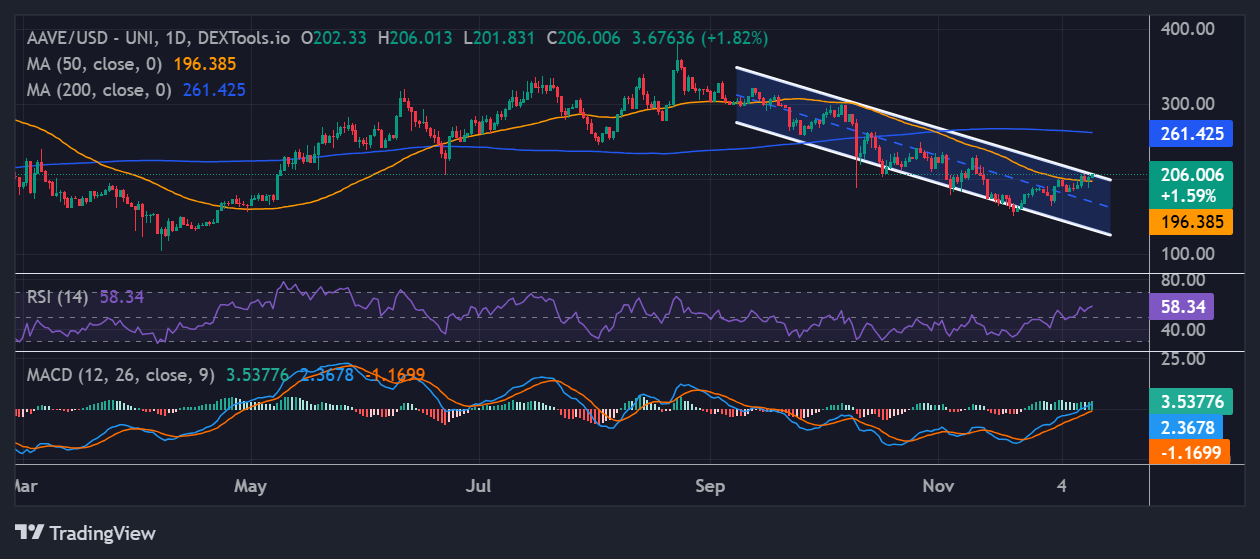Image resolution: width=1260 pixels, height=559 pixels.
Task: Click the 100.00 price axis label
Action: click(x=1187, y=254)
